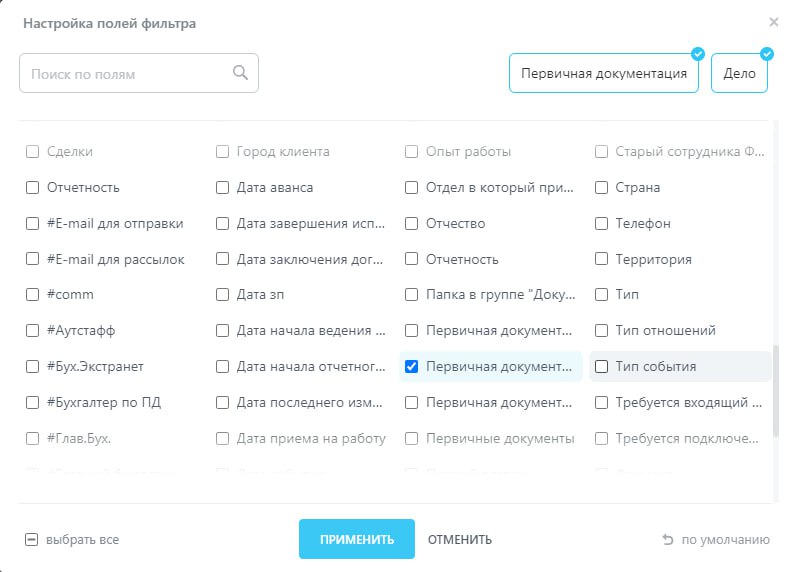Check the '#E-mail для рассылок' option
The height and width of the screenshot is (572, 795).
pos(32,259)
